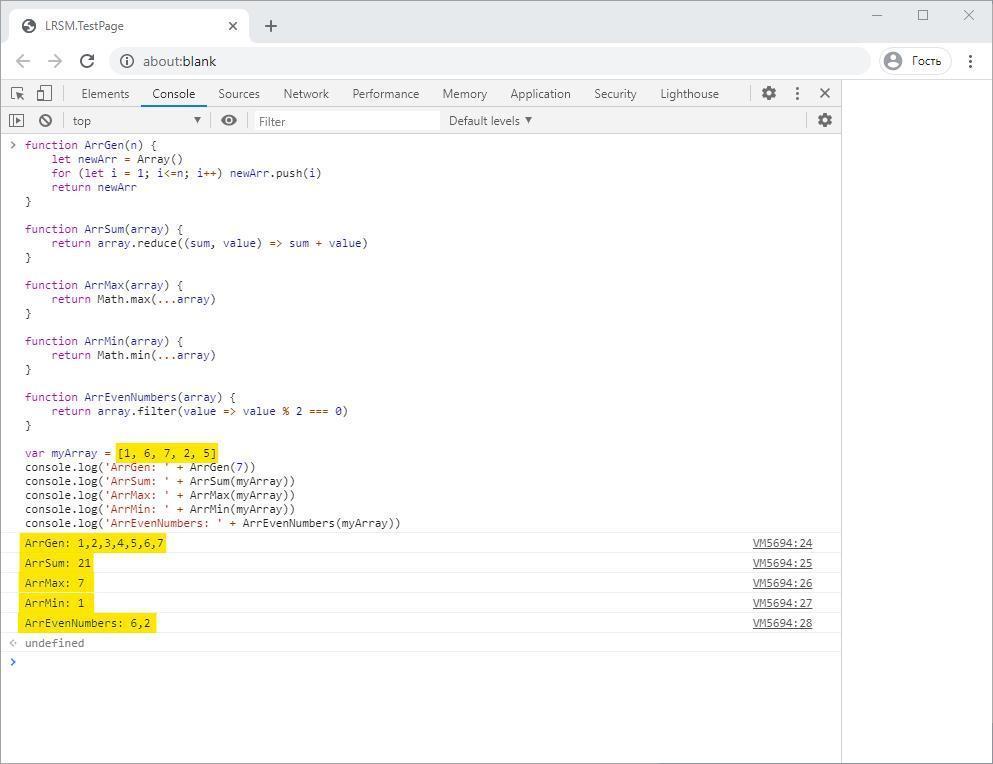This screenshot has width=993, height=764.
Task: Open the DevTools three-dot customize menu
Action: 797,93
